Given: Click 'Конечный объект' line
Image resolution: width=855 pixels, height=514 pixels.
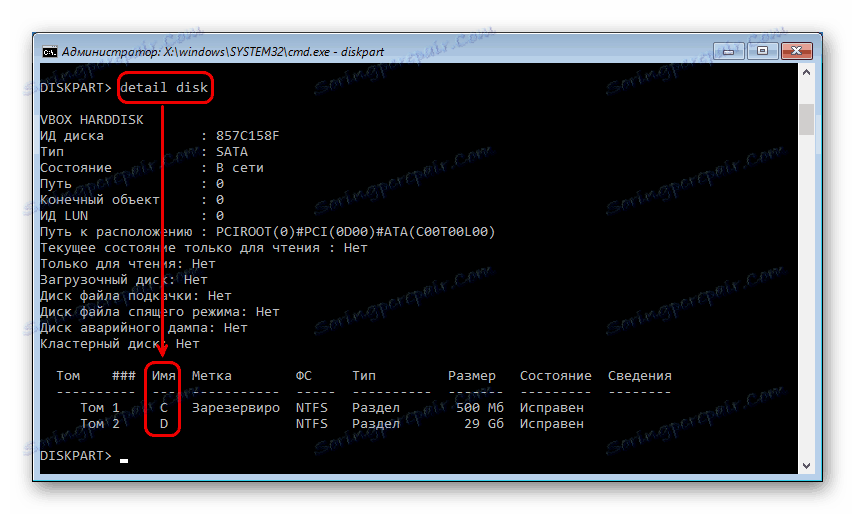Looking at the screenshot, I should coord(132,199).
